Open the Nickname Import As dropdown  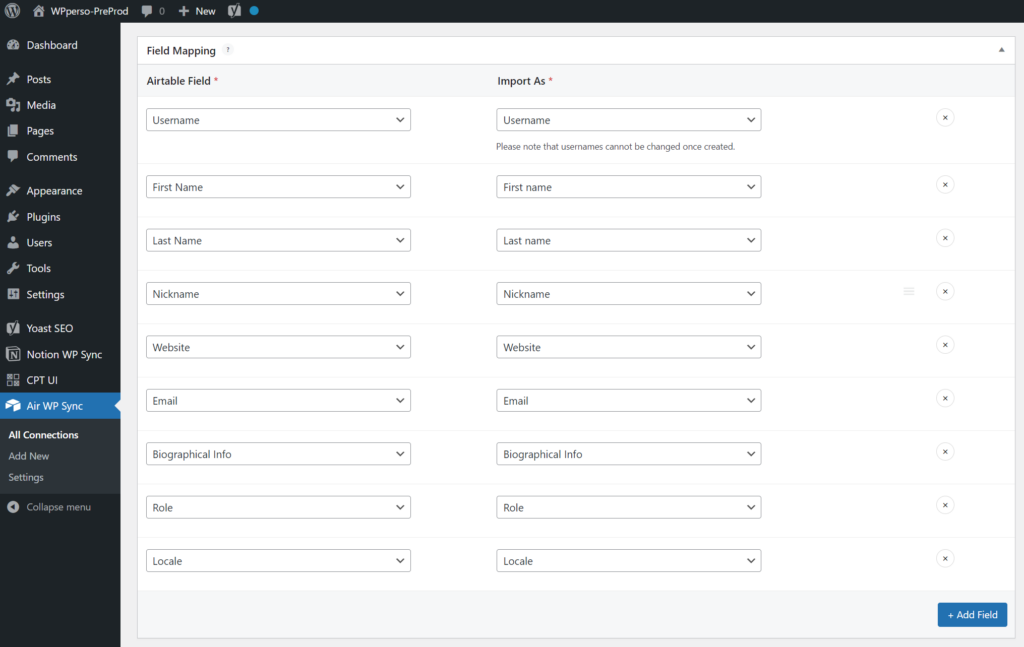coord(629,294)
